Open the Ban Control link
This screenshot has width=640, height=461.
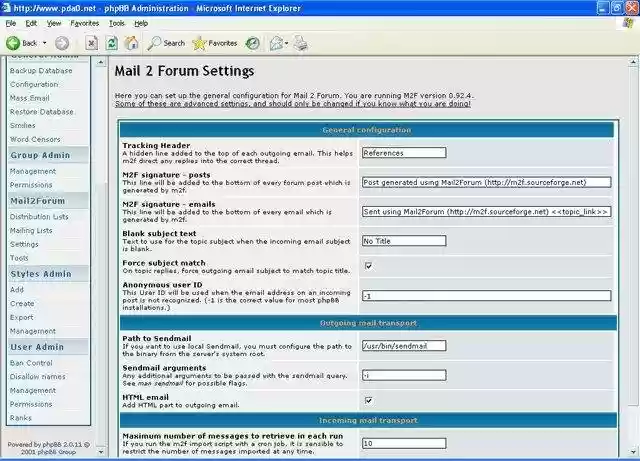31,363
